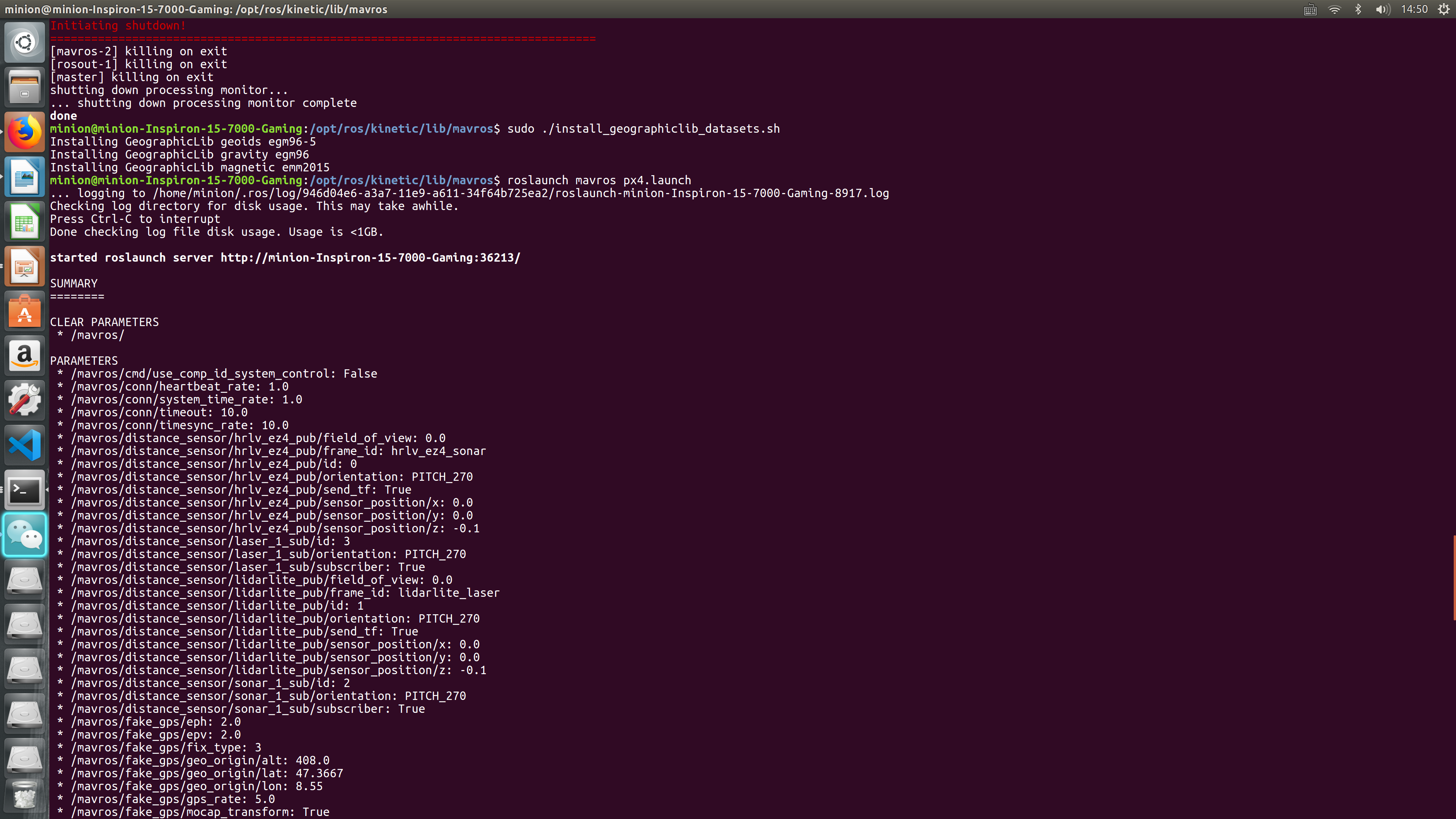Viewport: 1456px width, 819px height.
Task: Open the clock to show the calendar
Action: (x=1414, y=9)
